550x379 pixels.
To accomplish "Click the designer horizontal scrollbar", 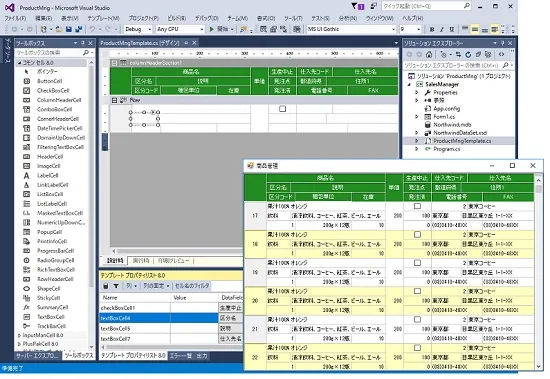I will coord(177,251).
